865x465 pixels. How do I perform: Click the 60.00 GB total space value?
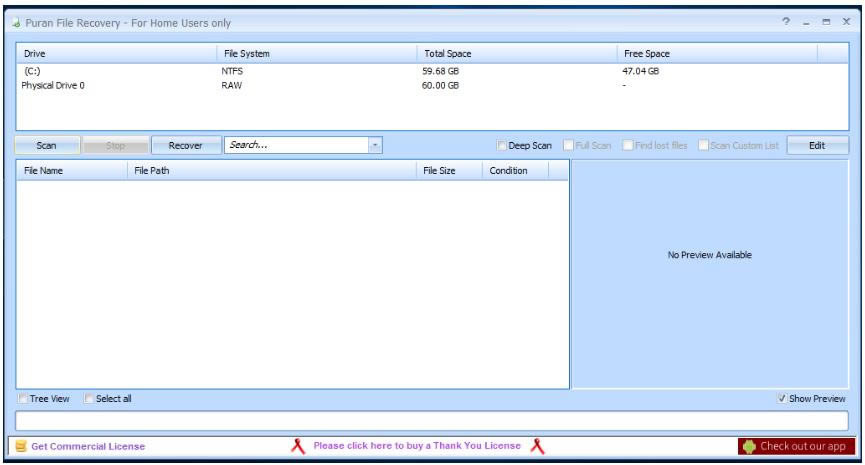[x=440, y=85]
